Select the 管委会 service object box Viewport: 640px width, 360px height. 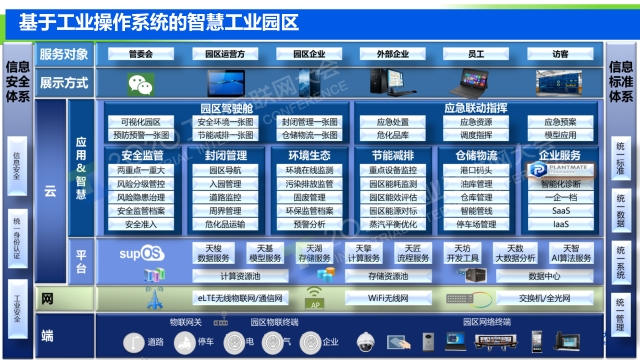tap(141, 54)
